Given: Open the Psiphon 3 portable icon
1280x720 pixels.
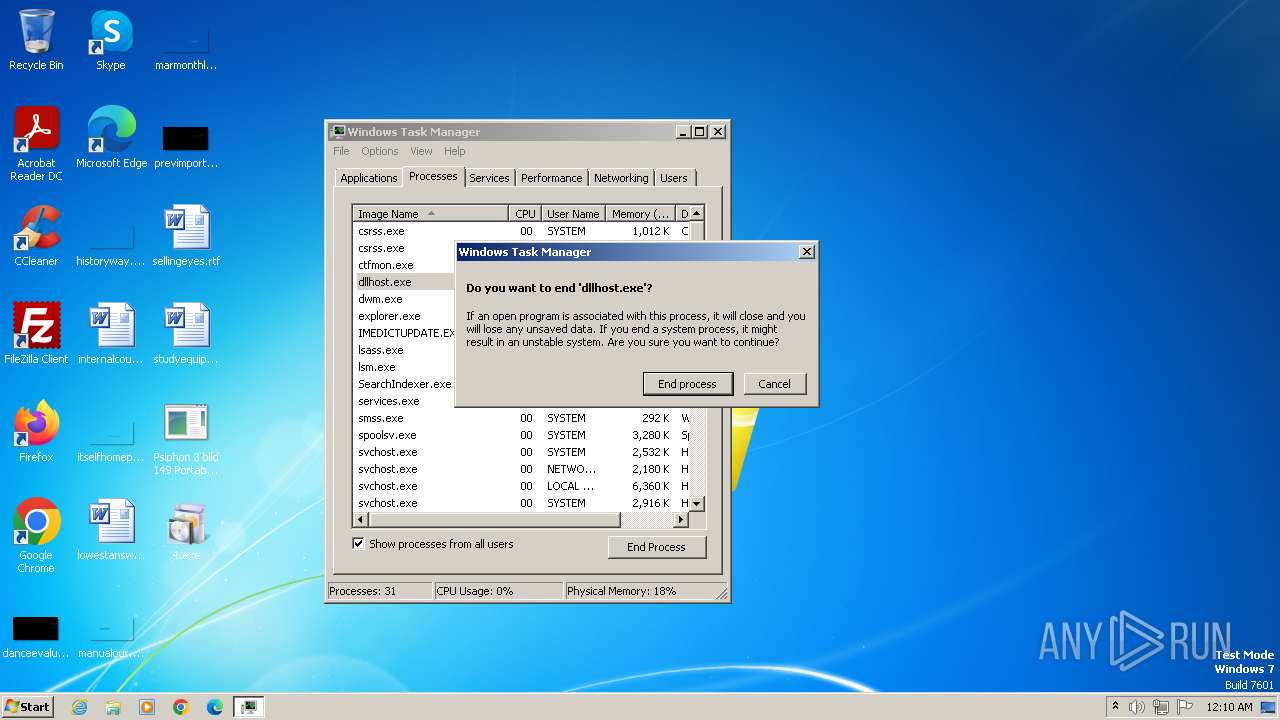Looking at the screenshot, I should (186, 438).
